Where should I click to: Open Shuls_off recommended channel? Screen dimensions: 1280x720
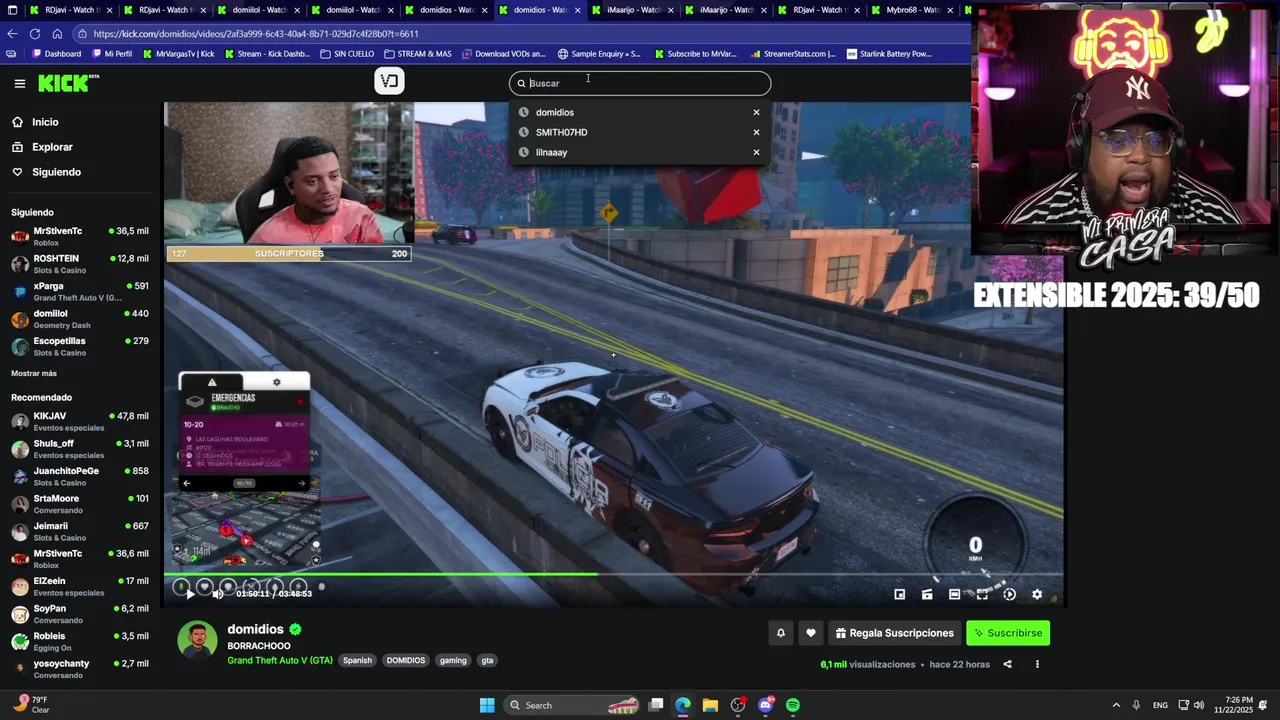point(80,449)
